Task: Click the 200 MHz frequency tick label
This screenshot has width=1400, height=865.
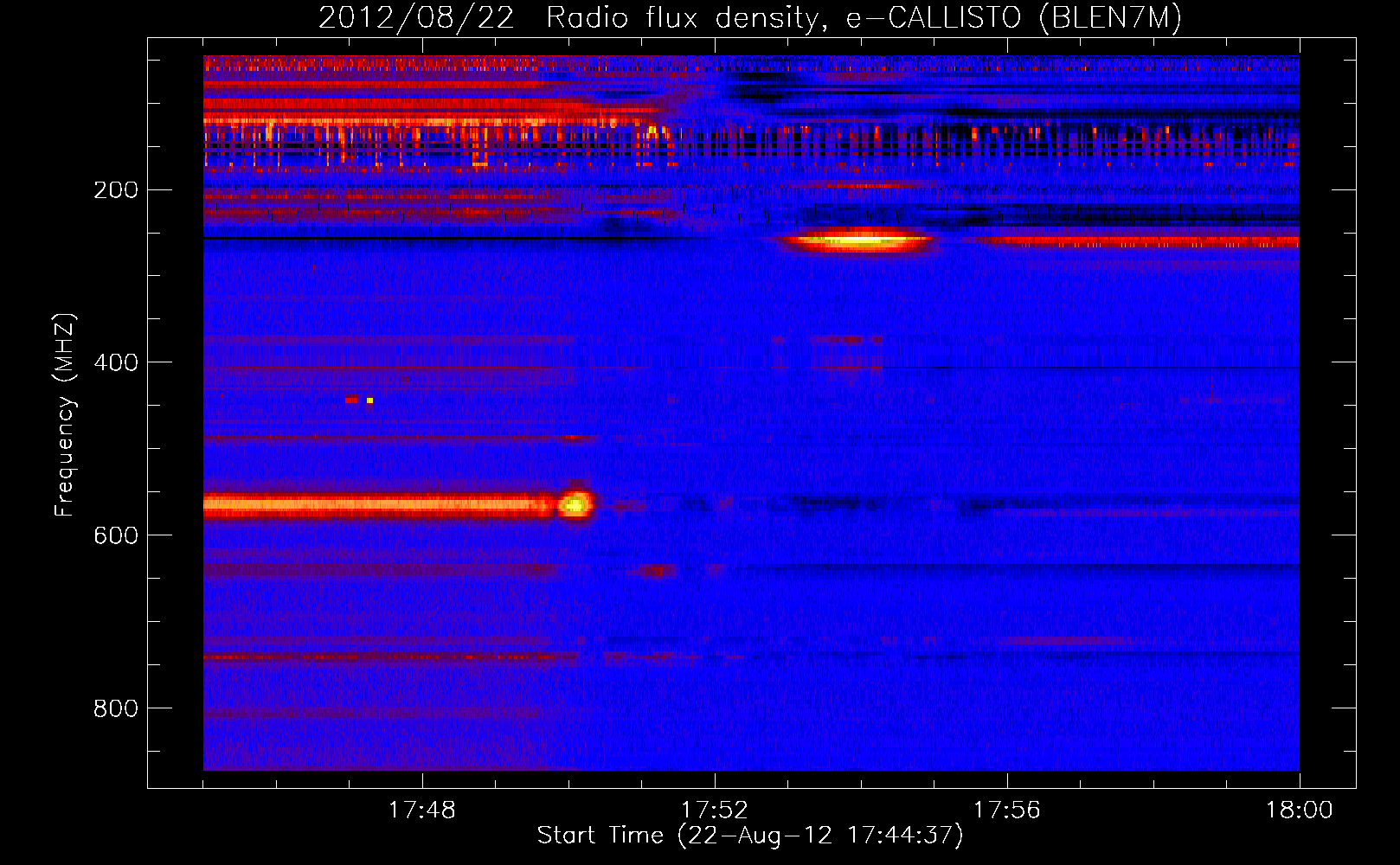Action: [x=116, y=189]
